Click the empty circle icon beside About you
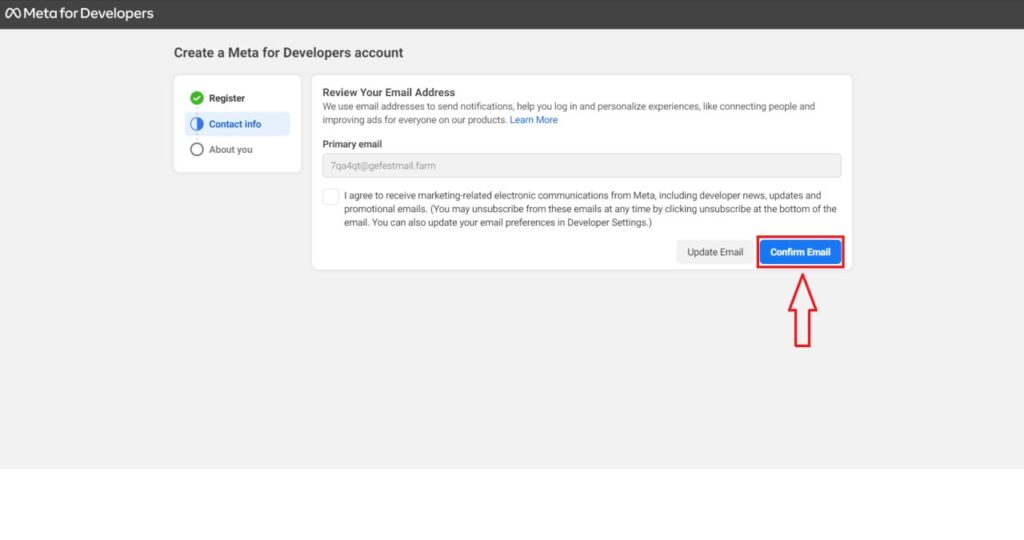 [x=197, y=150]
